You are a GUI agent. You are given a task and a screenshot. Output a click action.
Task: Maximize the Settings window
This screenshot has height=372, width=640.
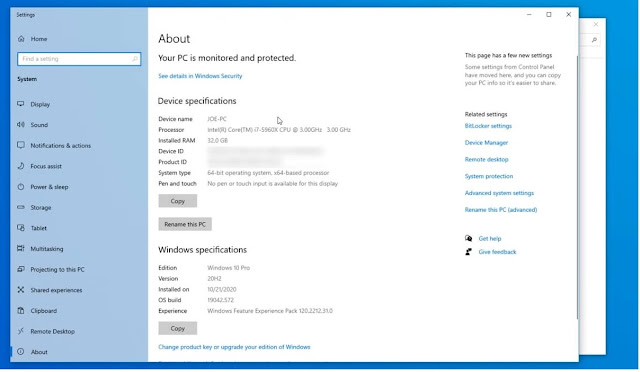point(549,14)
